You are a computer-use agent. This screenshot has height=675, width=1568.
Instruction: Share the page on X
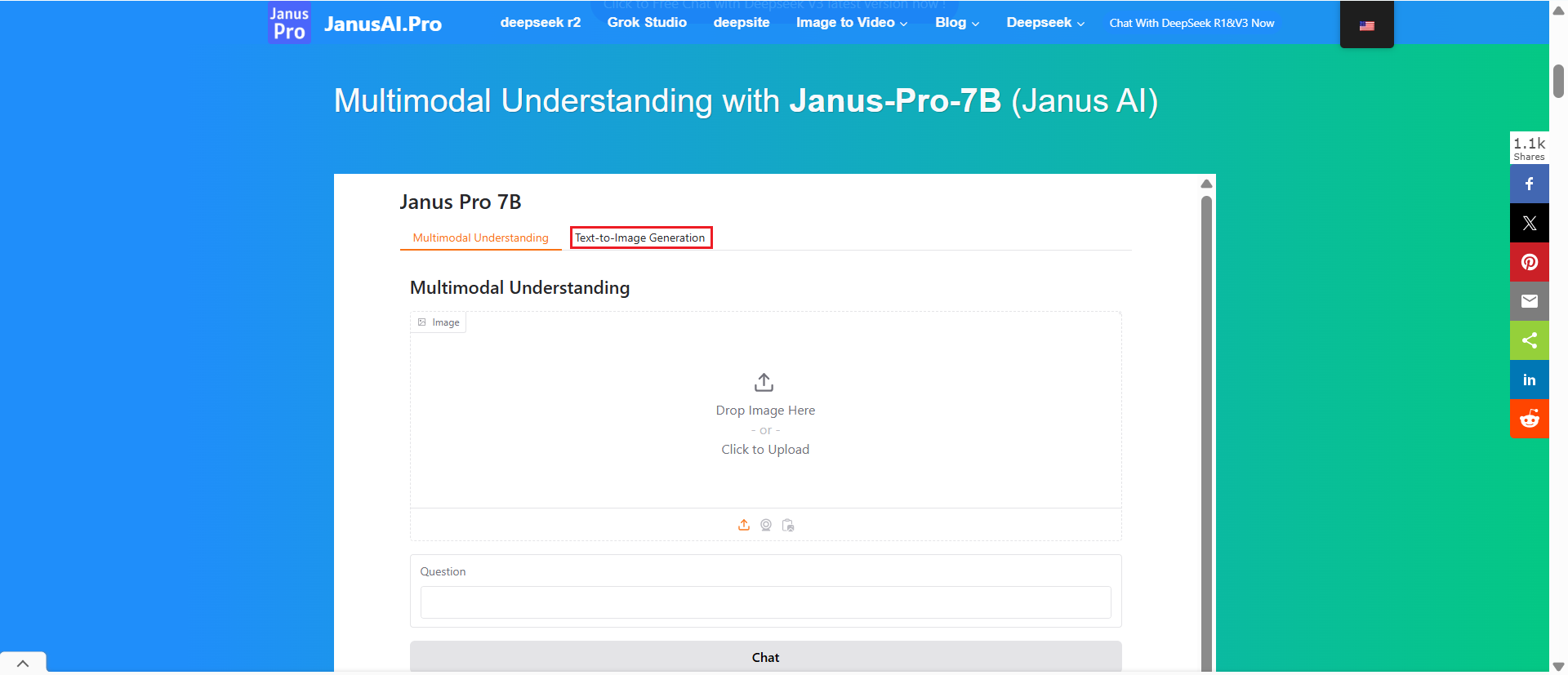1530,223
